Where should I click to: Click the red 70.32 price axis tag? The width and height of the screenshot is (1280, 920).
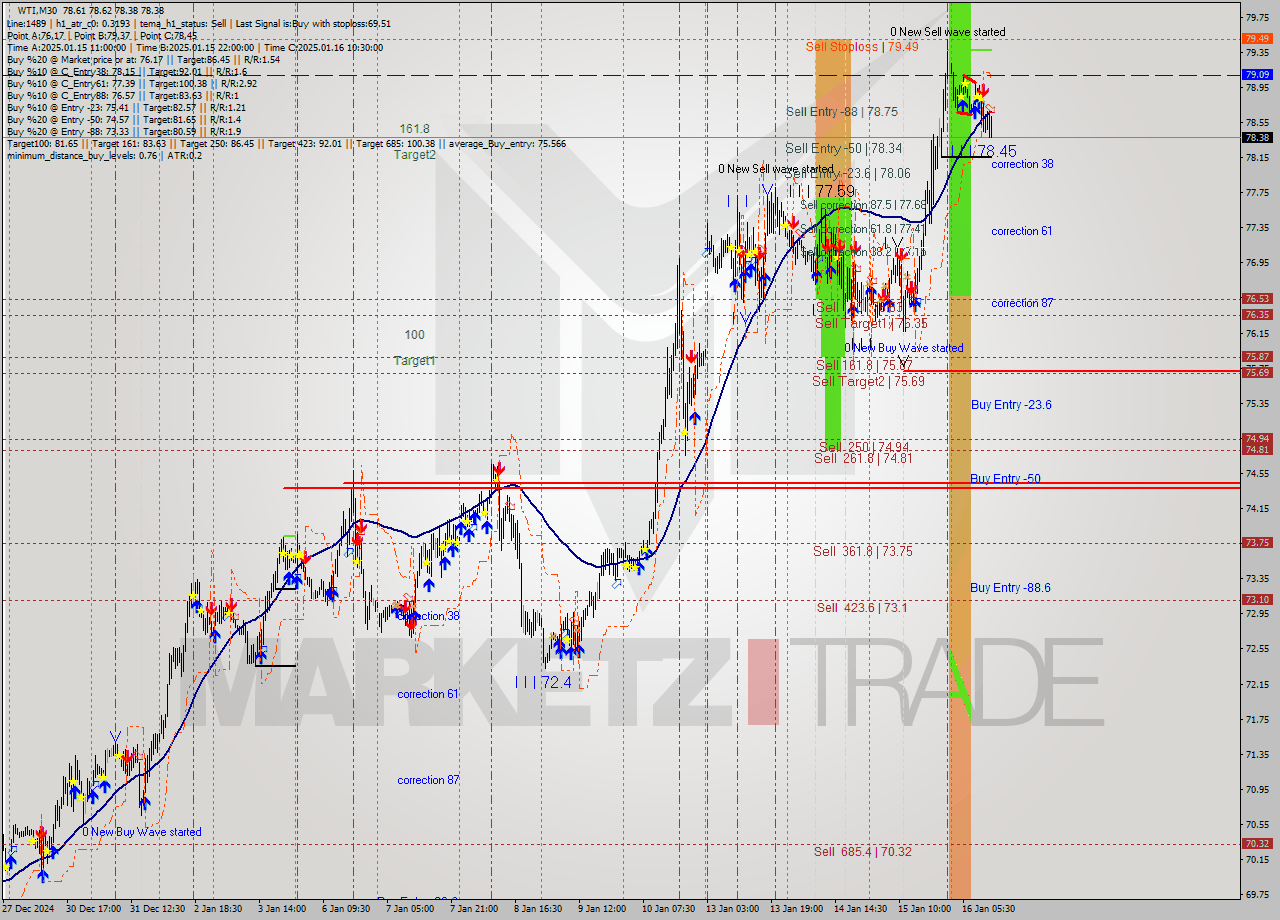click(1256, 843)
